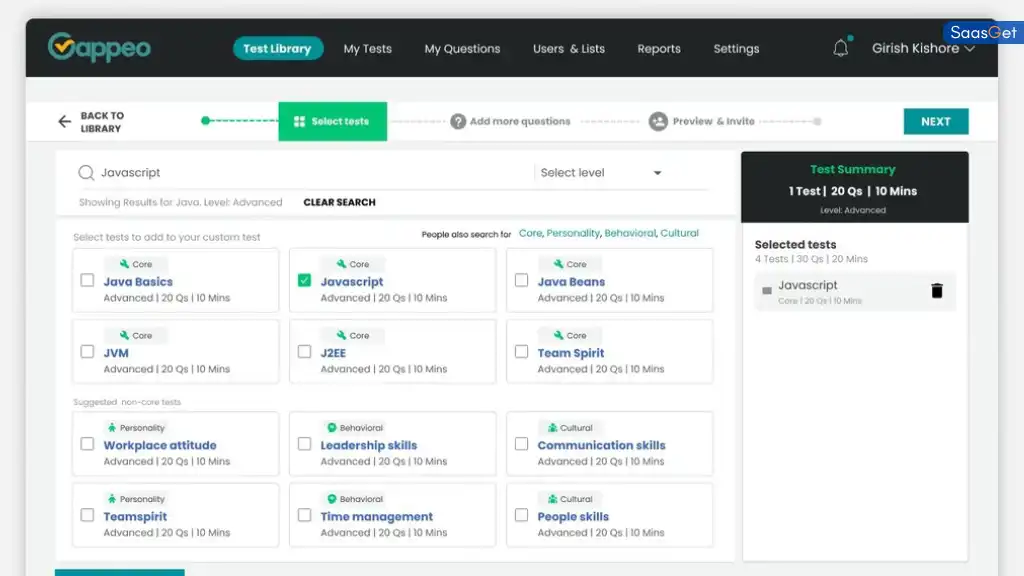Click the back arrow next to Back to Library
This screenshot has width=1024, height=576.
click(62, 120)
